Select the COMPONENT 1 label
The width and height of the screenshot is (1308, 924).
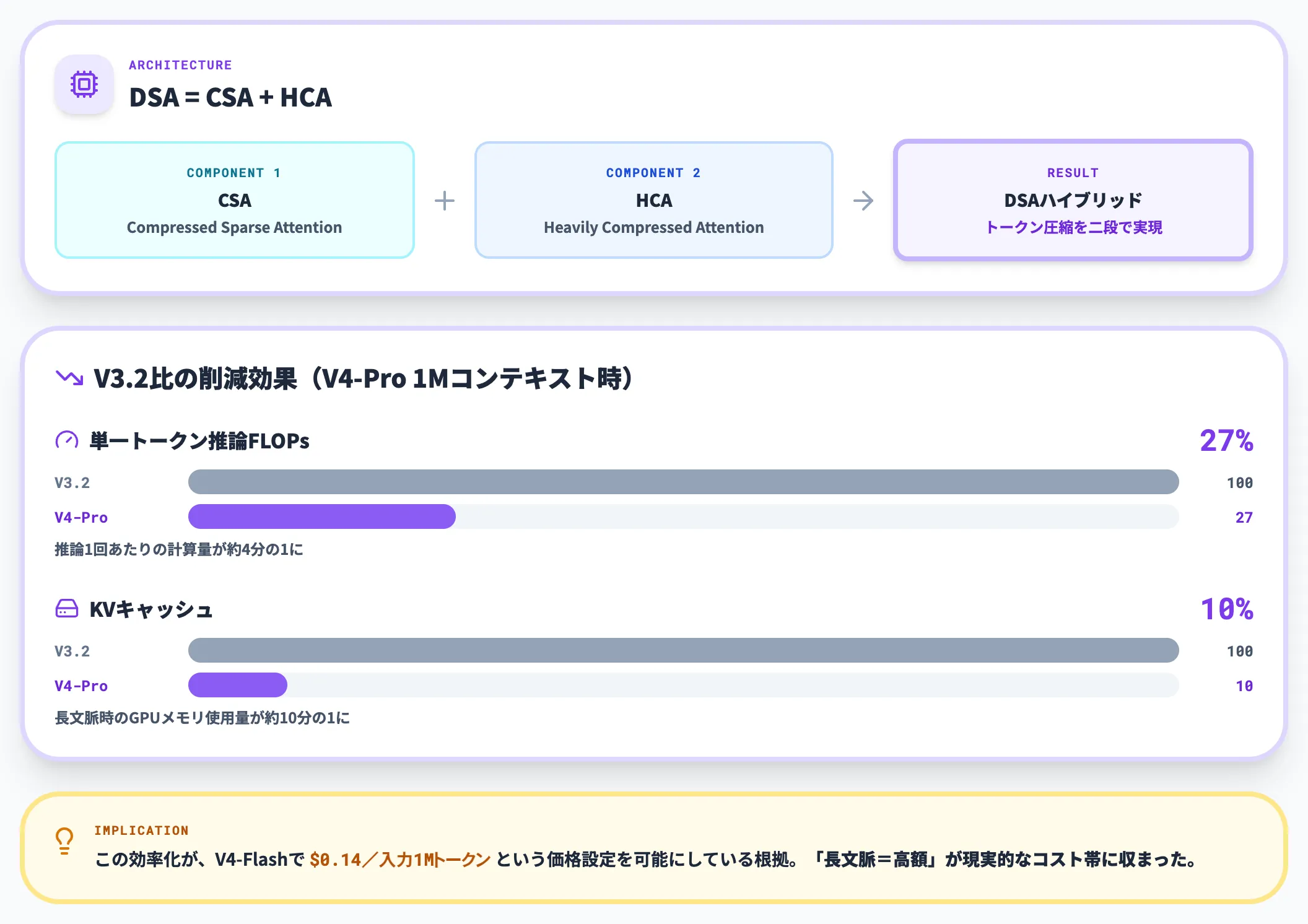pyautogui.click(x=234, y=173)
